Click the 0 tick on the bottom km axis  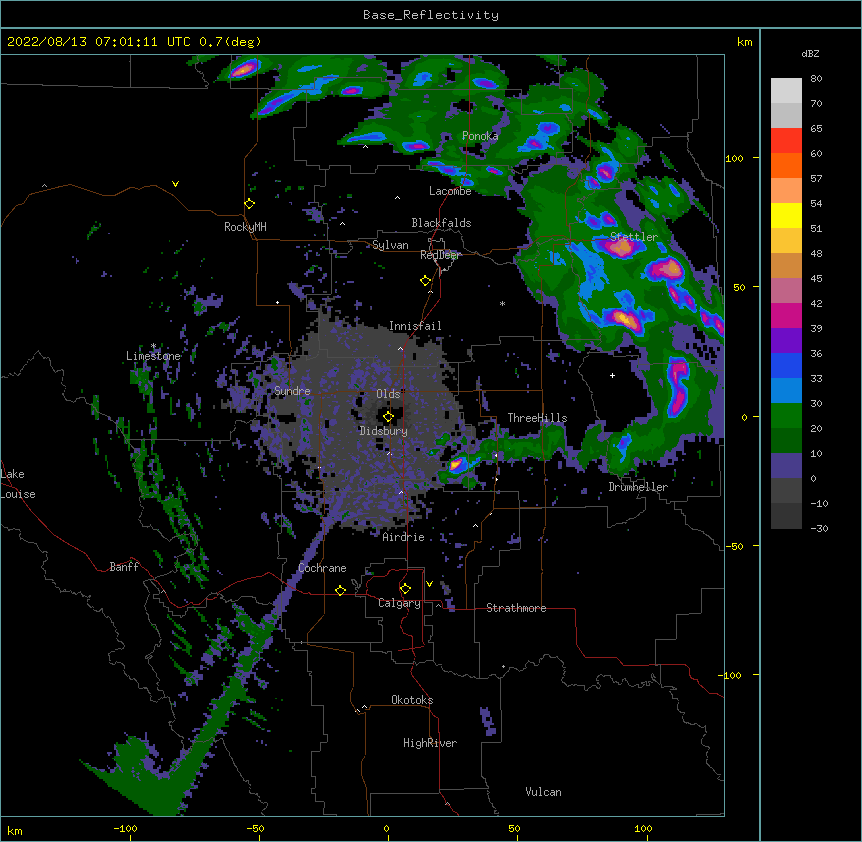click(x=386, y=828)
